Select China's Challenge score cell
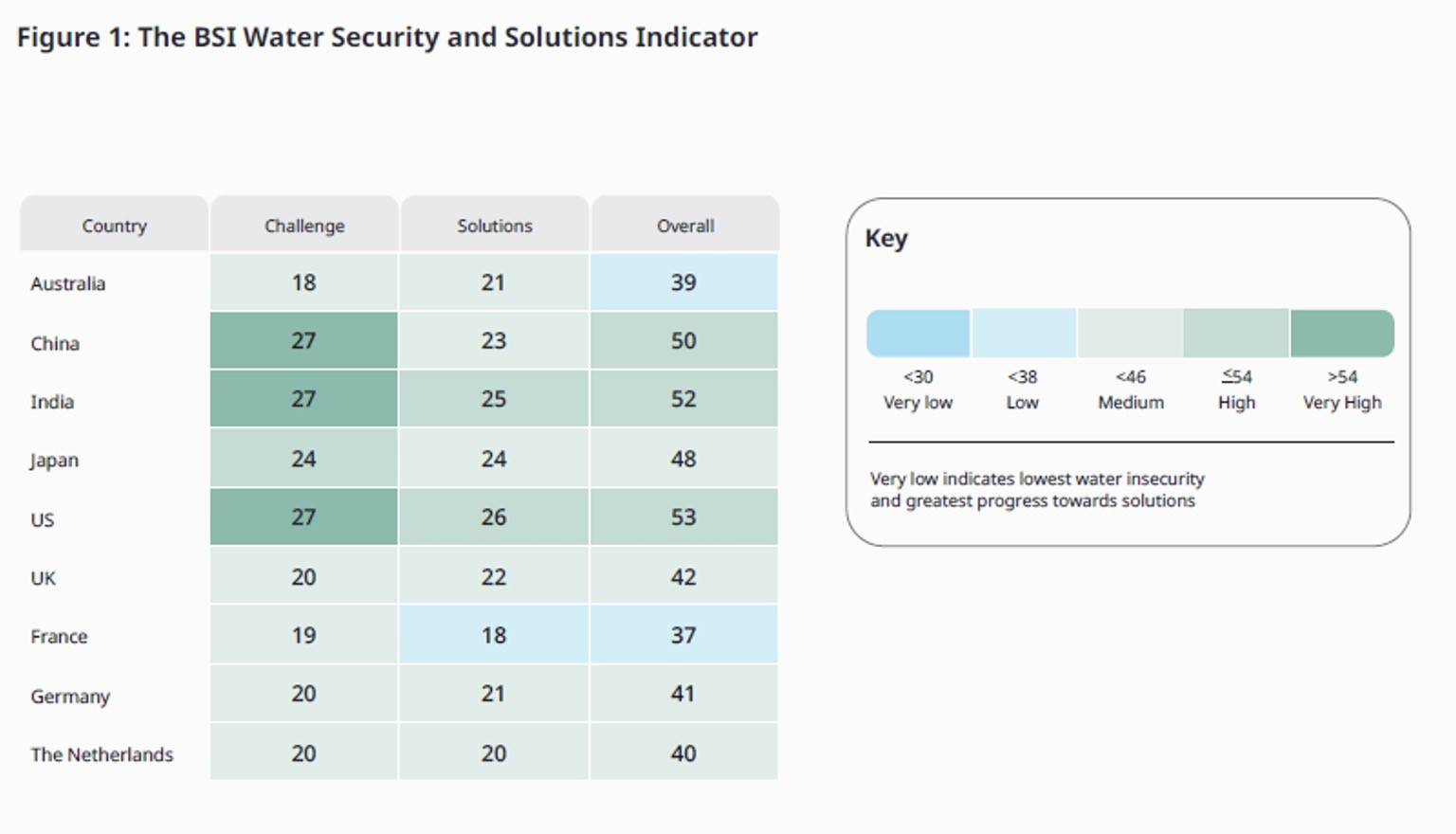 tap(303, 341)
